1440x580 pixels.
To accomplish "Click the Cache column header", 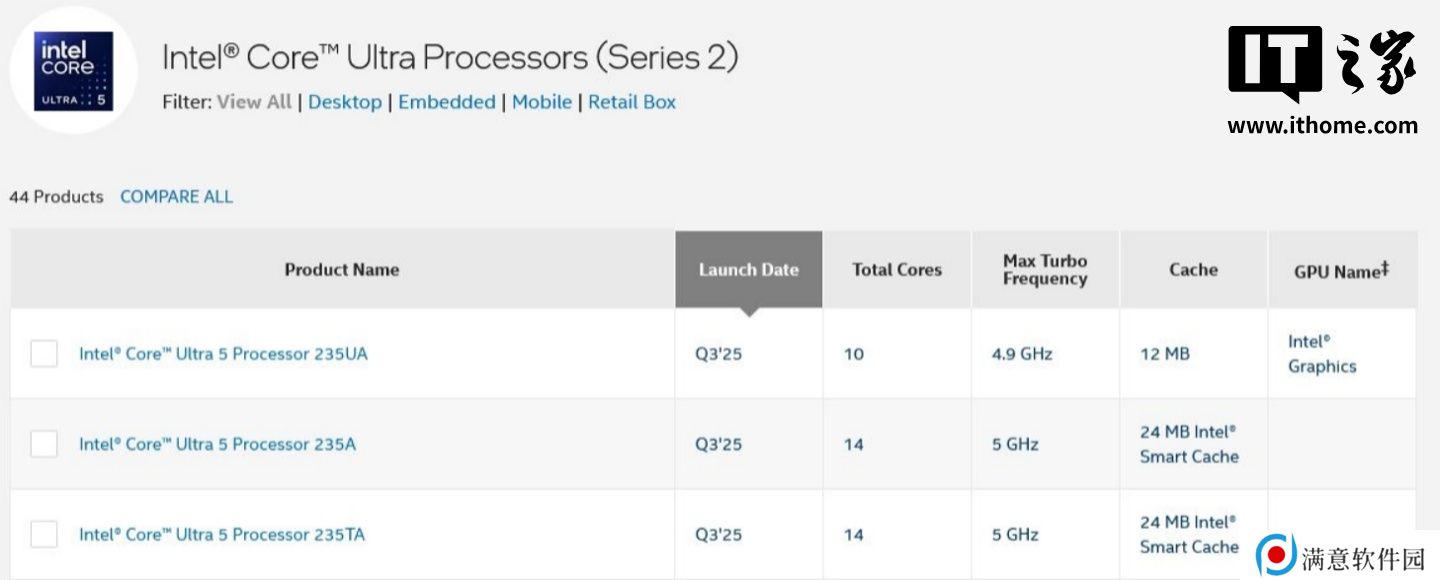I will [x=1192, y=270].
